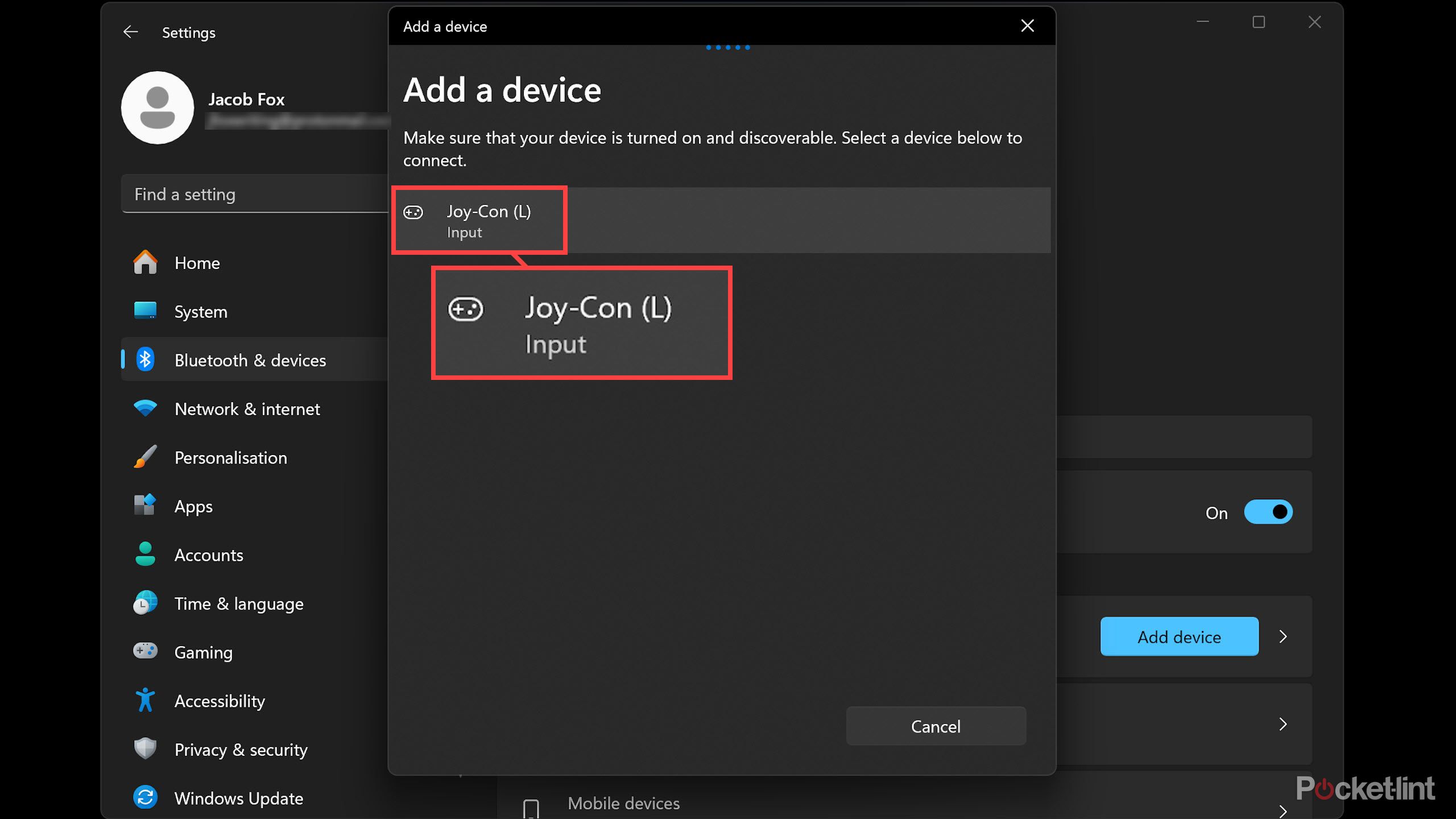1456x819 pixels.
Task: Close the Add a device dialog
Action: coord(1028,26)
